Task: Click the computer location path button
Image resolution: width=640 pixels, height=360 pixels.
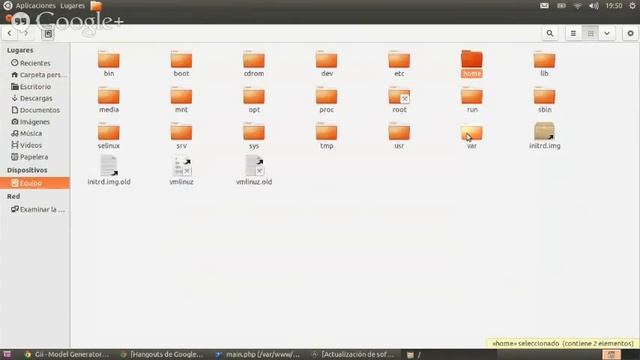Action: (48, 34)
